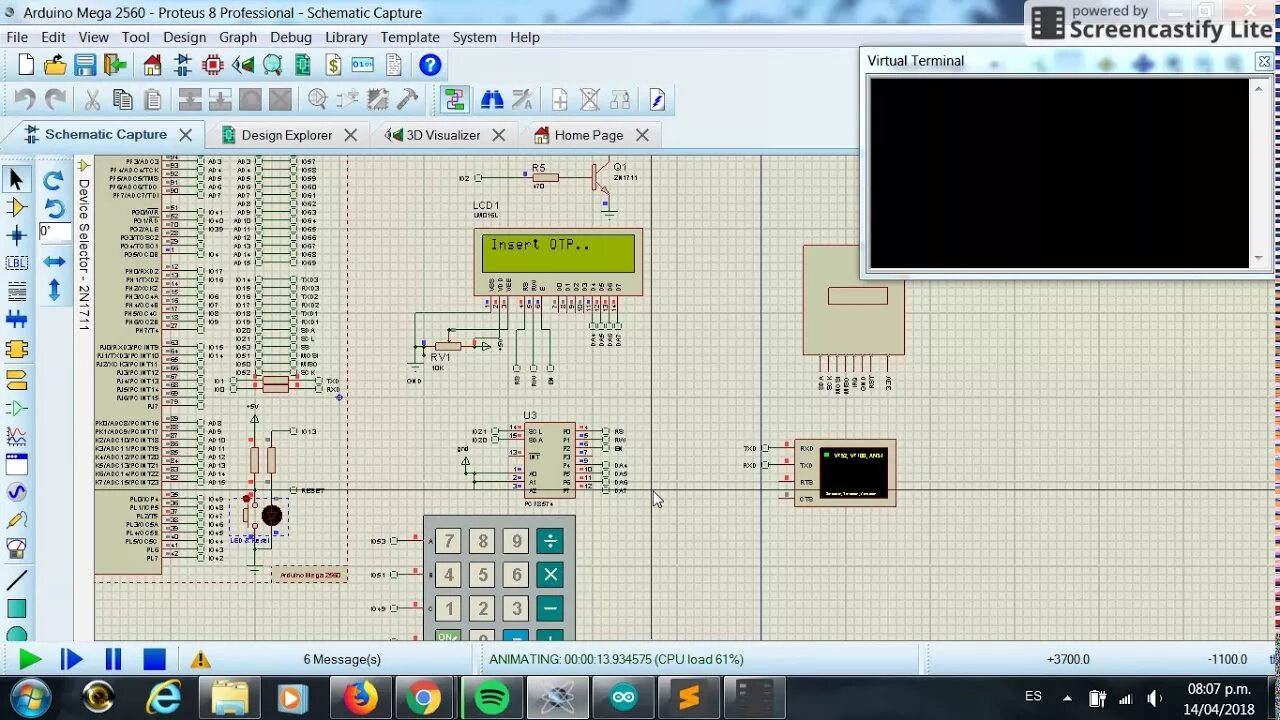Choose the 2D Graphics Line tool
Image resolution: width=1280 pixels, height=720 pixels.
point(16,581)
